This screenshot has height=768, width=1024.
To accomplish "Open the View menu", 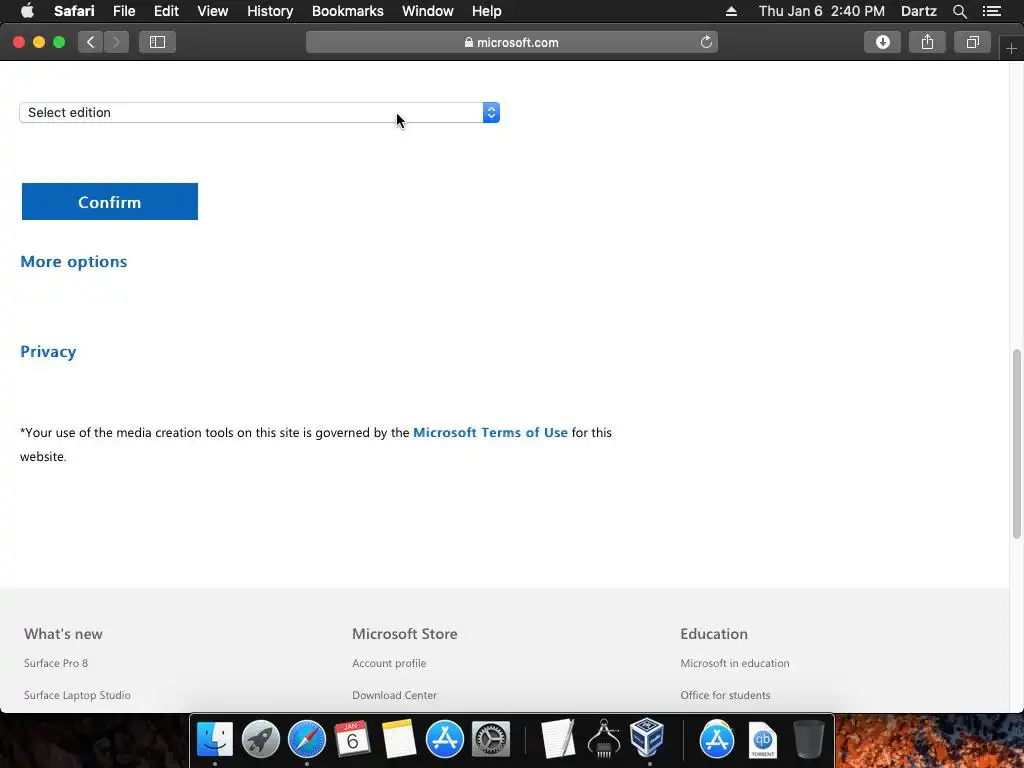I will click(x=213, y=11).
